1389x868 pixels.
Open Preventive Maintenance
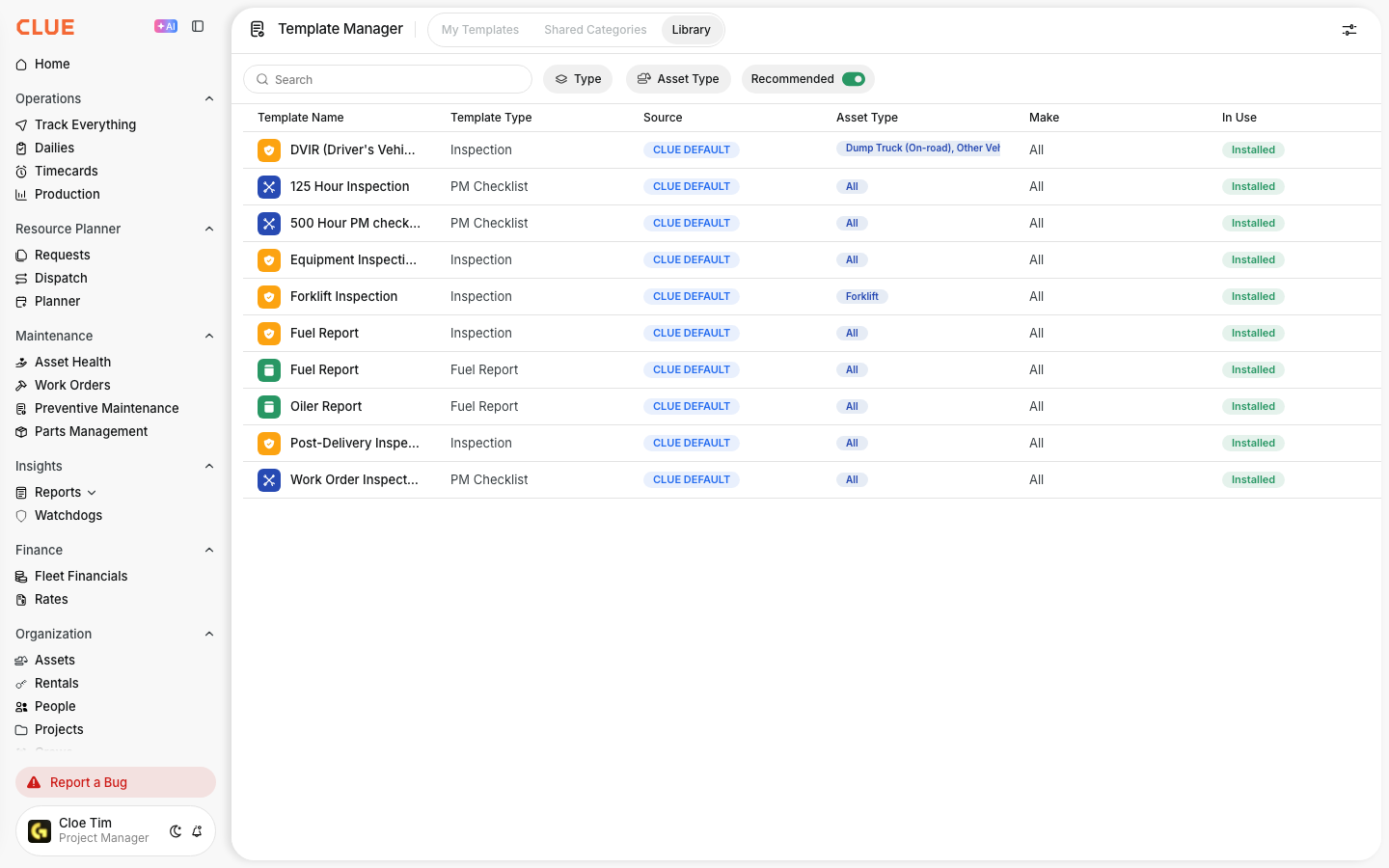[106, 408]
